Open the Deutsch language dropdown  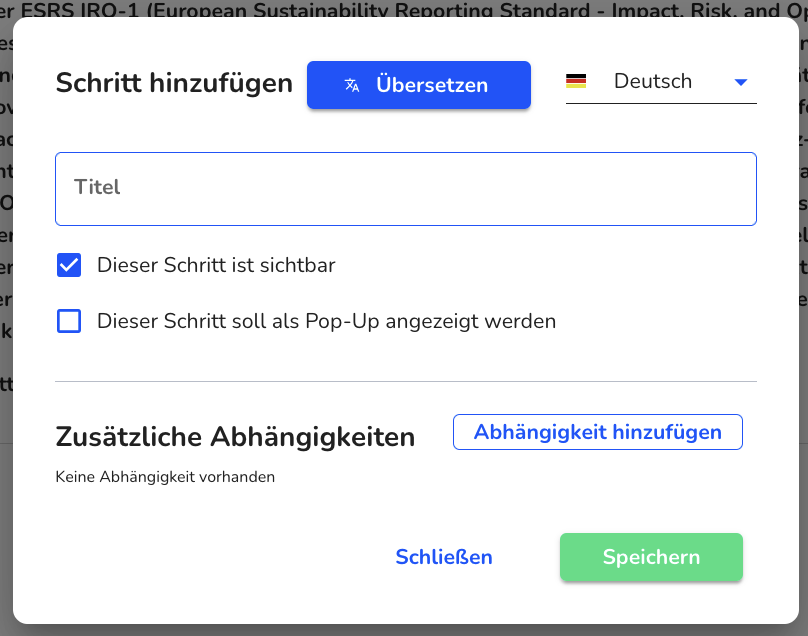(x=661, y=81)
